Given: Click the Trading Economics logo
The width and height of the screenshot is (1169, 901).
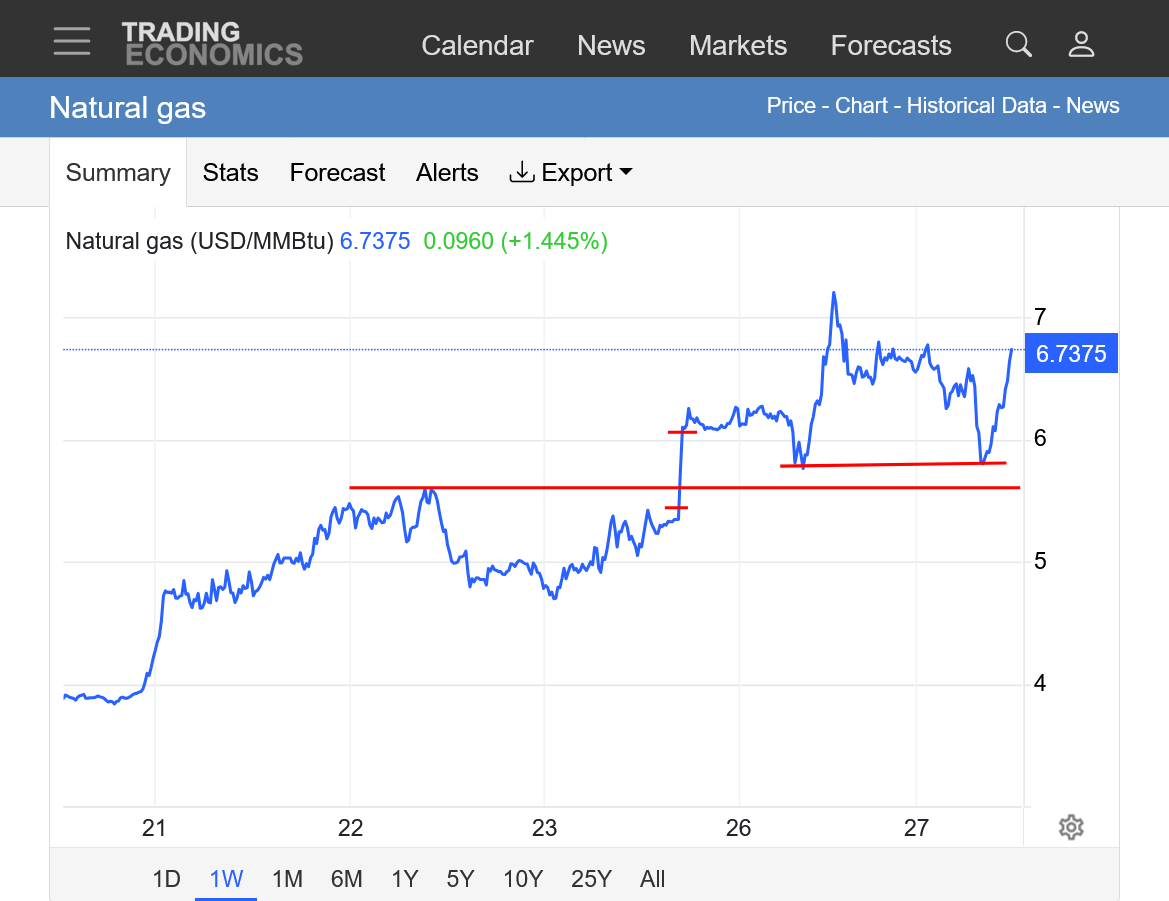Looking at the screenshot, I should (212, 44).
